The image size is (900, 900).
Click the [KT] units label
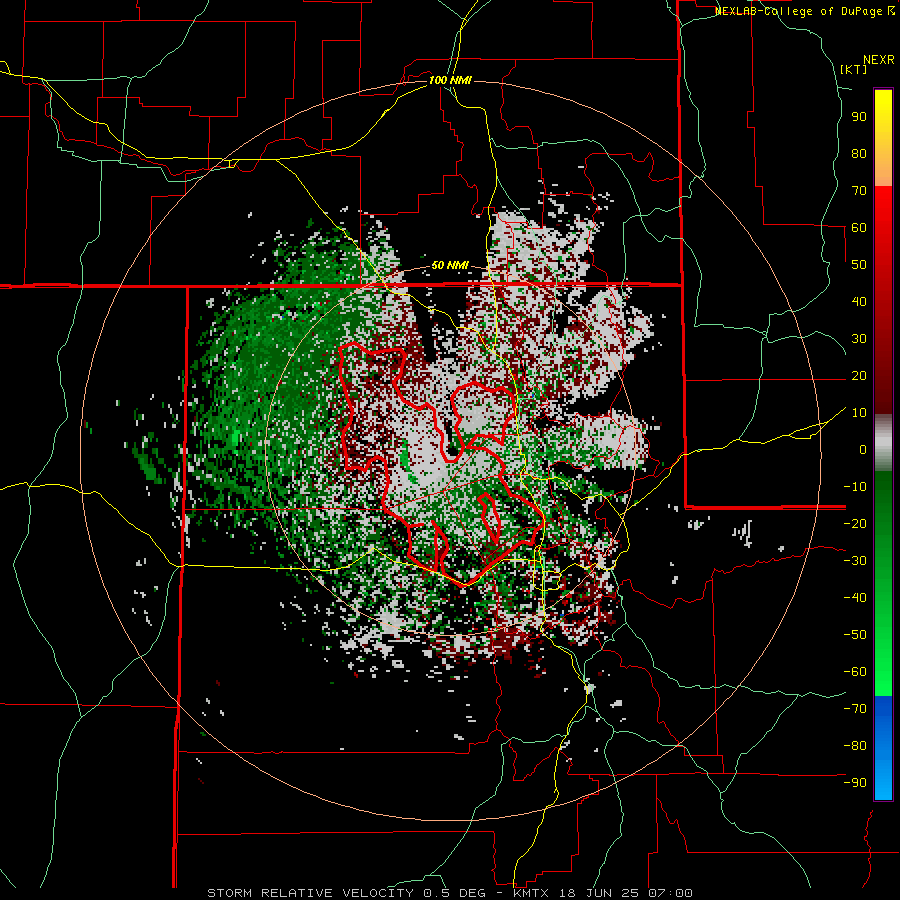[x=854, y=69]
